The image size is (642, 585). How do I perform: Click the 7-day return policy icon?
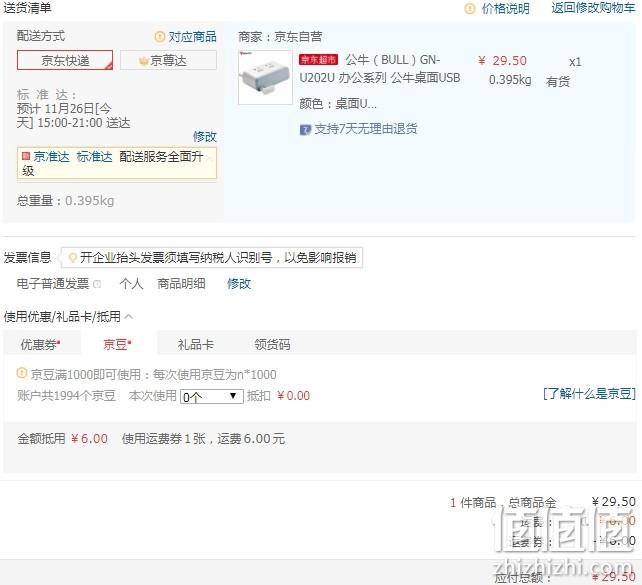pos(305,130)
